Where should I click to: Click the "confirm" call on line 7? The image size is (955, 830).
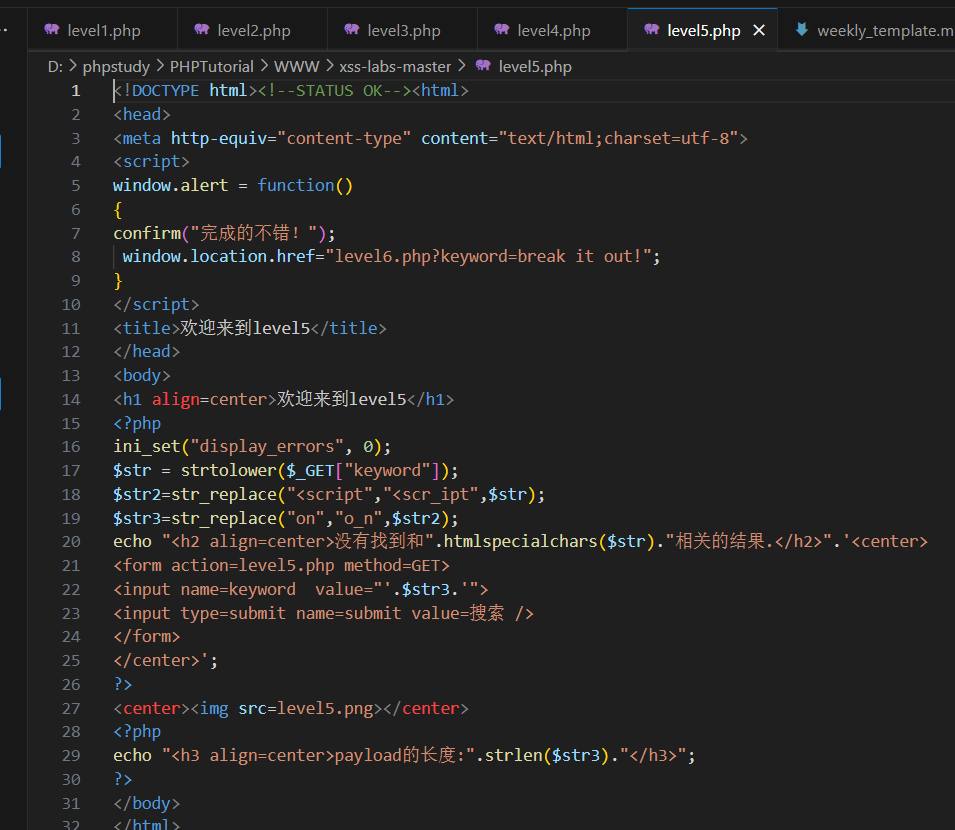(147, 233)
